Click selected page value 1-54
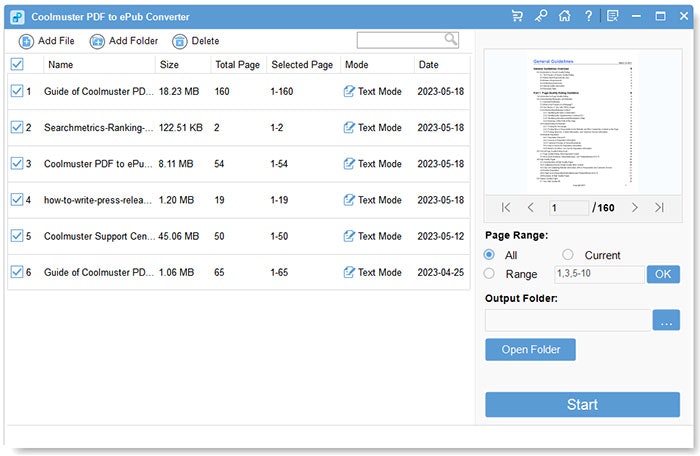This screenshot has width=700, height=456. pyautogui.click(x=279, y=164)
